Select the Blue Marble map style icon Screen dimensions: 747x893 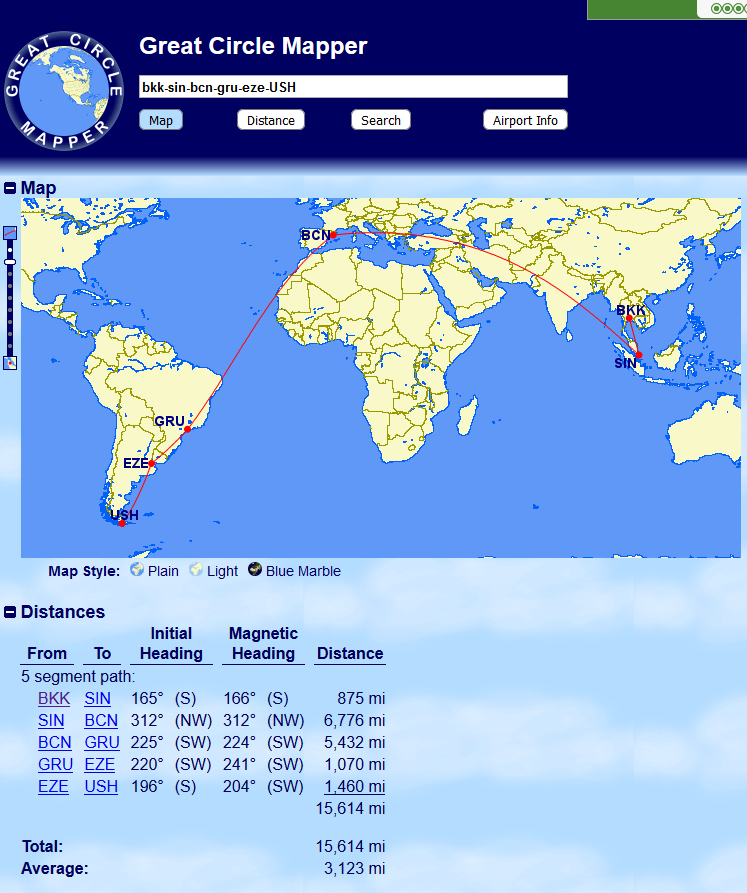pos(255,569)
